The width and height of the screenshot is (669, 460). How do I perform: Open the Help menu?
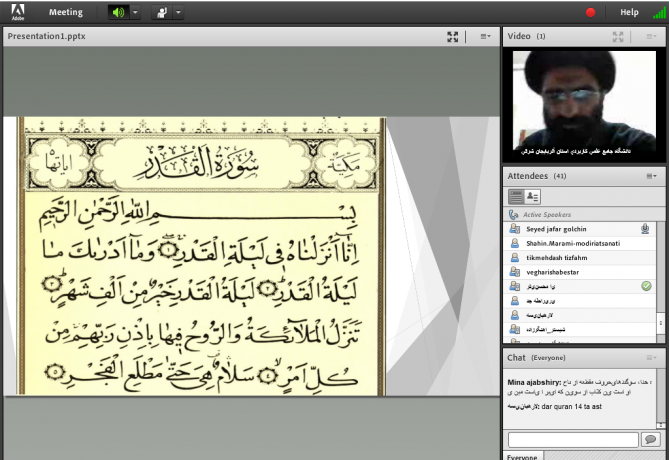(629, 12)
